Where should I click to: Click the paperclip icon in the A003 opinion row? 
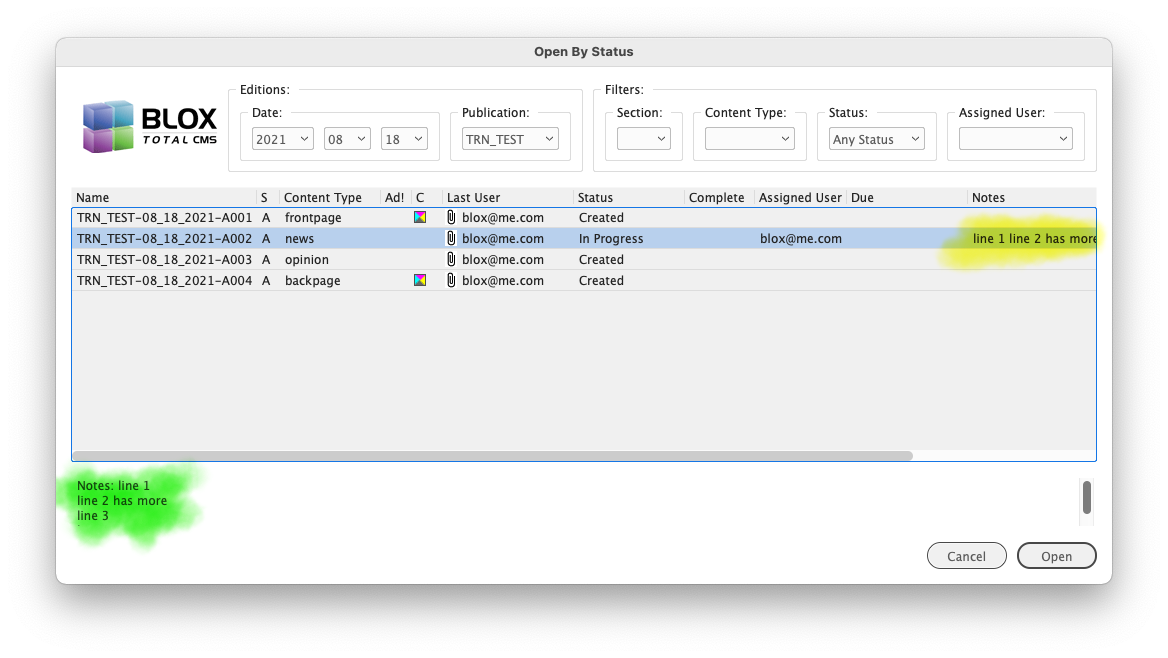tap(451, 259)
